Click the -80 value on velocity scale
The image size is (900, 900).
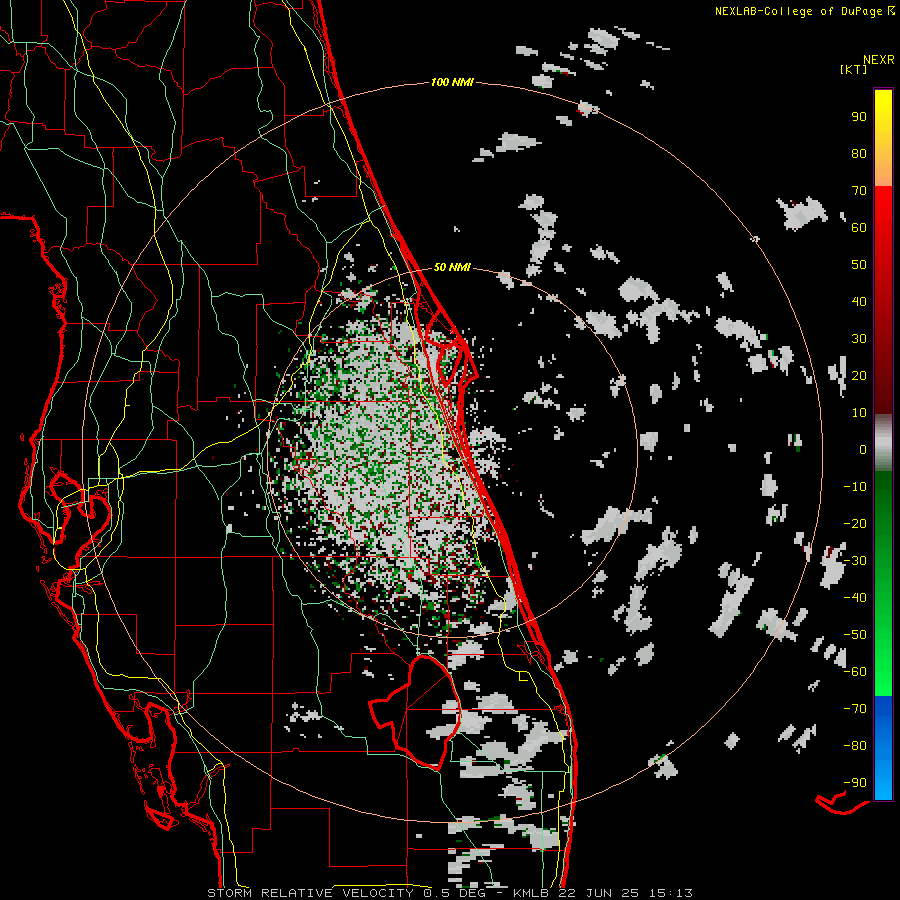855,746
